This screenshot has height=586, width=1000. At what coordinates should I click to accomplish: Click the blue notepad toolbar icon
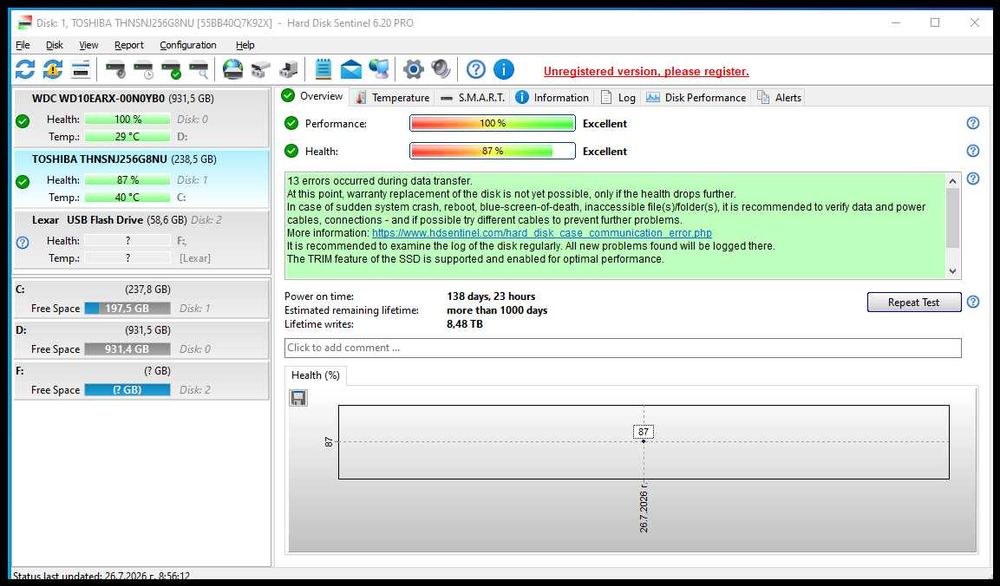[x=323, y=70]
